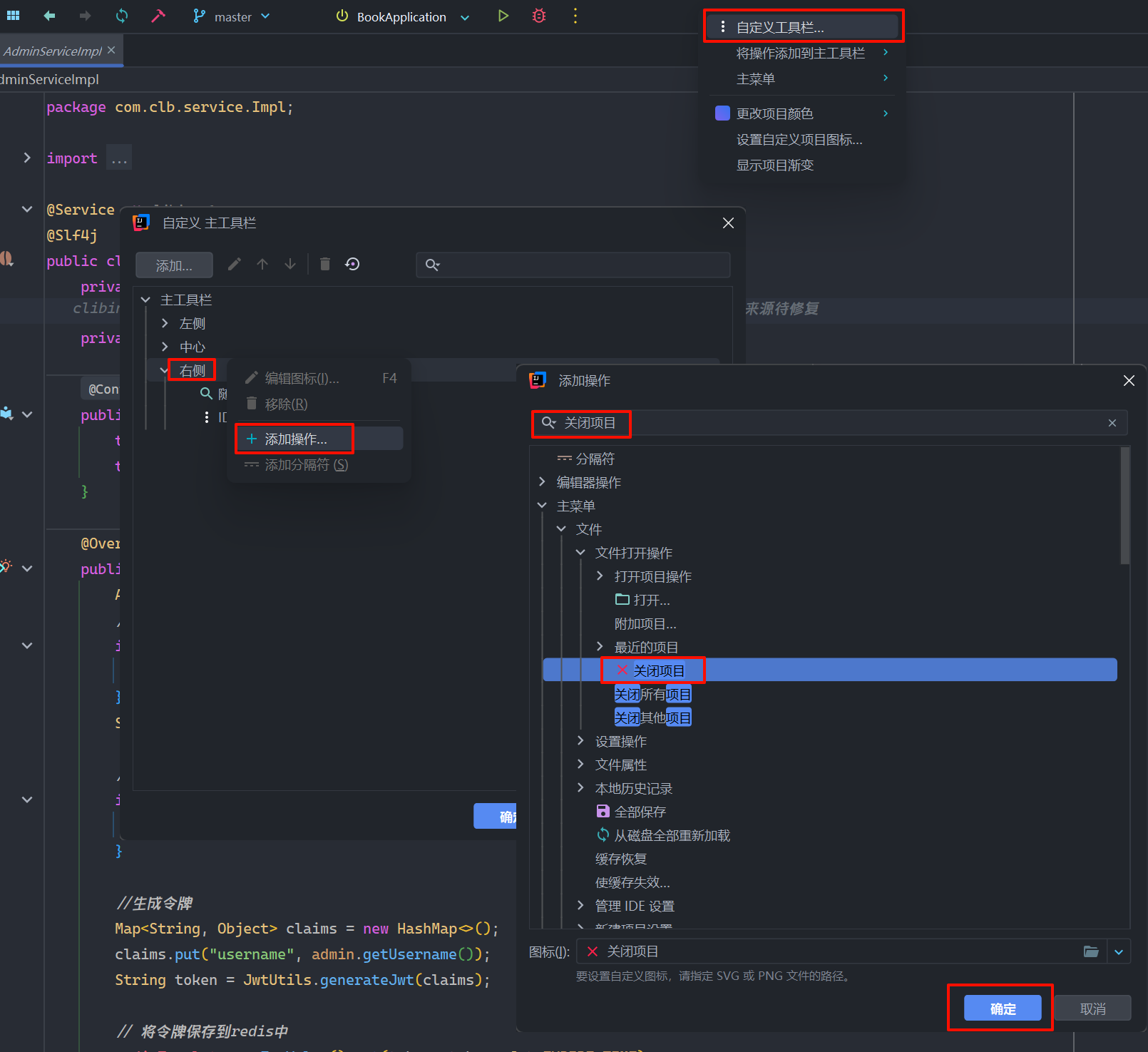Click the 更改项目颜色 purple color swatch
1148x1052 pixels.
coord(722,113)
